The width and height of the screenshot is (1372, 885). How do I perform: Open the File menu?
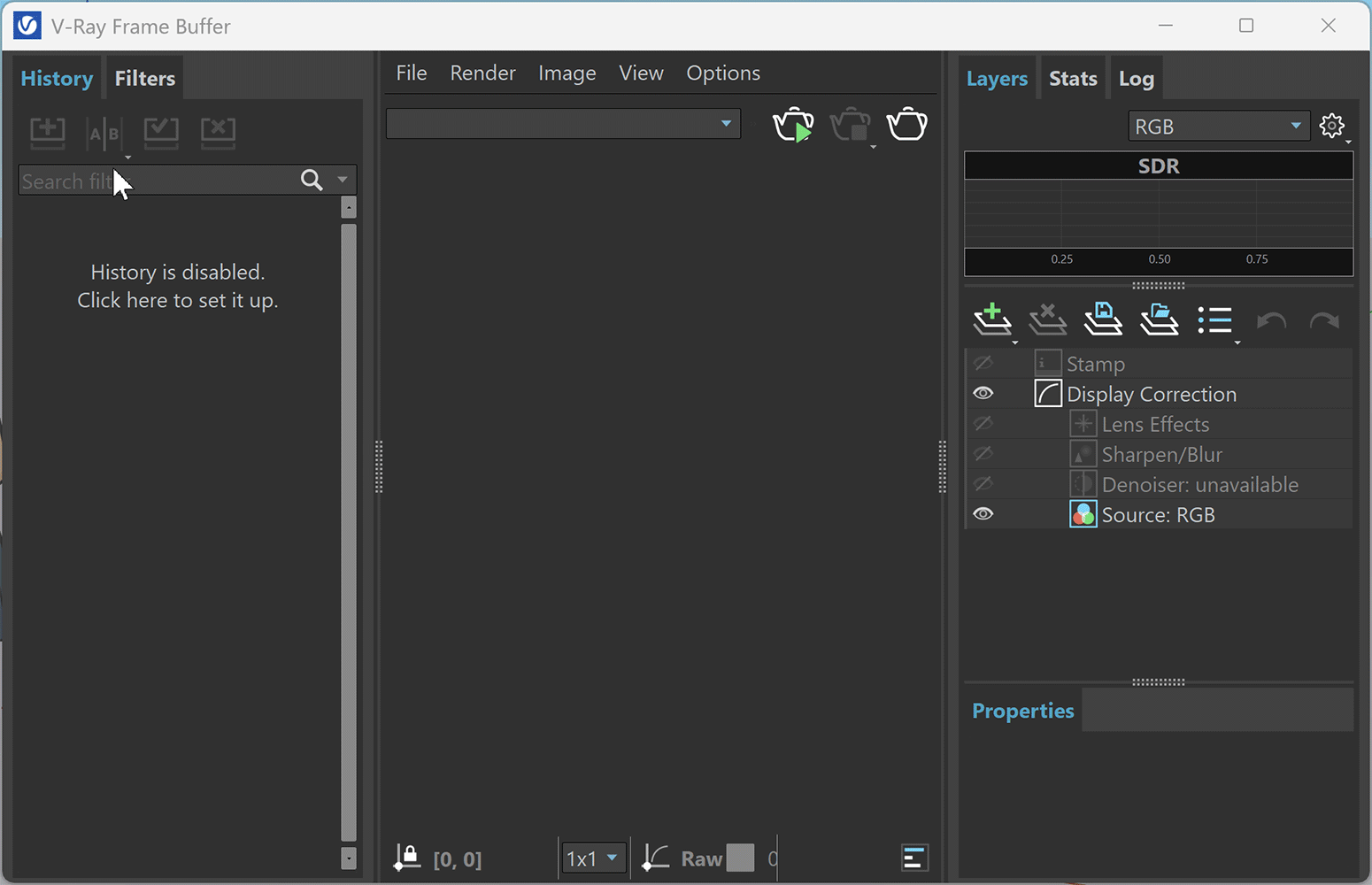[412, 73]
